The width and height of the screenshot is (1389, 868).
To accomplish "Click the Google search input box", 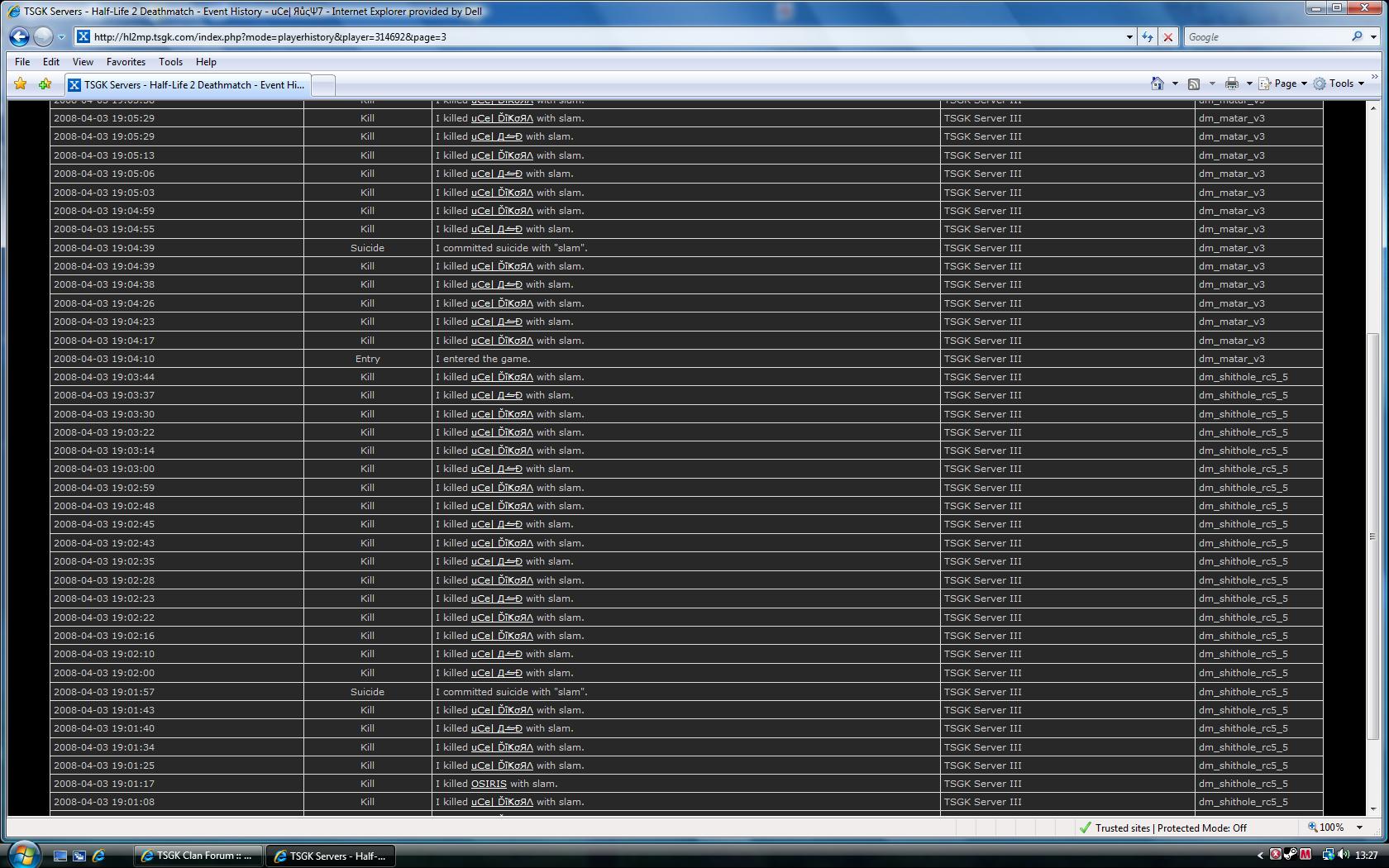I will click(x=1265, y=36).
